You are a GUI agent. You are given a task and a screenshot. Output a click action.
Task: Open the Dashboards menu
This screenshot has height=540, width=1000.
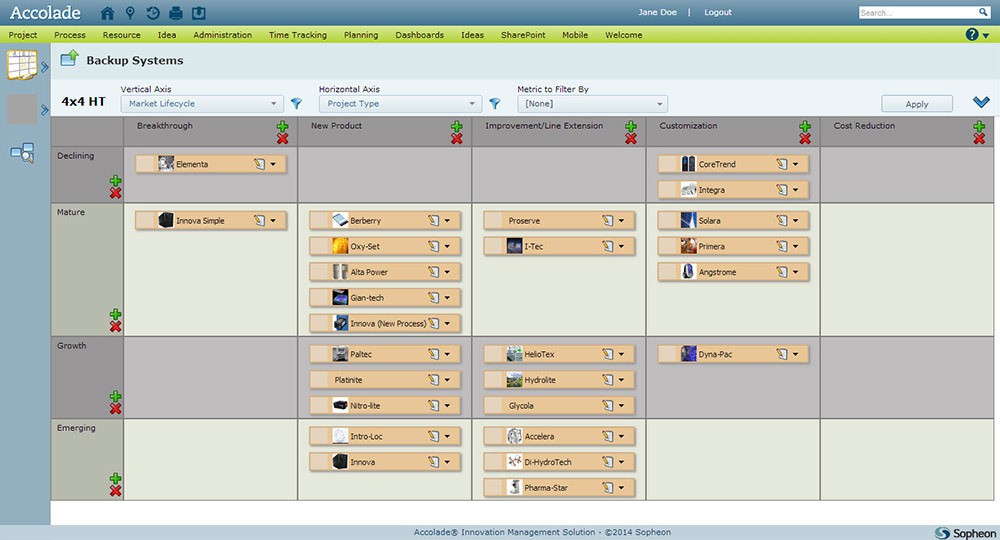pos(419,35)
